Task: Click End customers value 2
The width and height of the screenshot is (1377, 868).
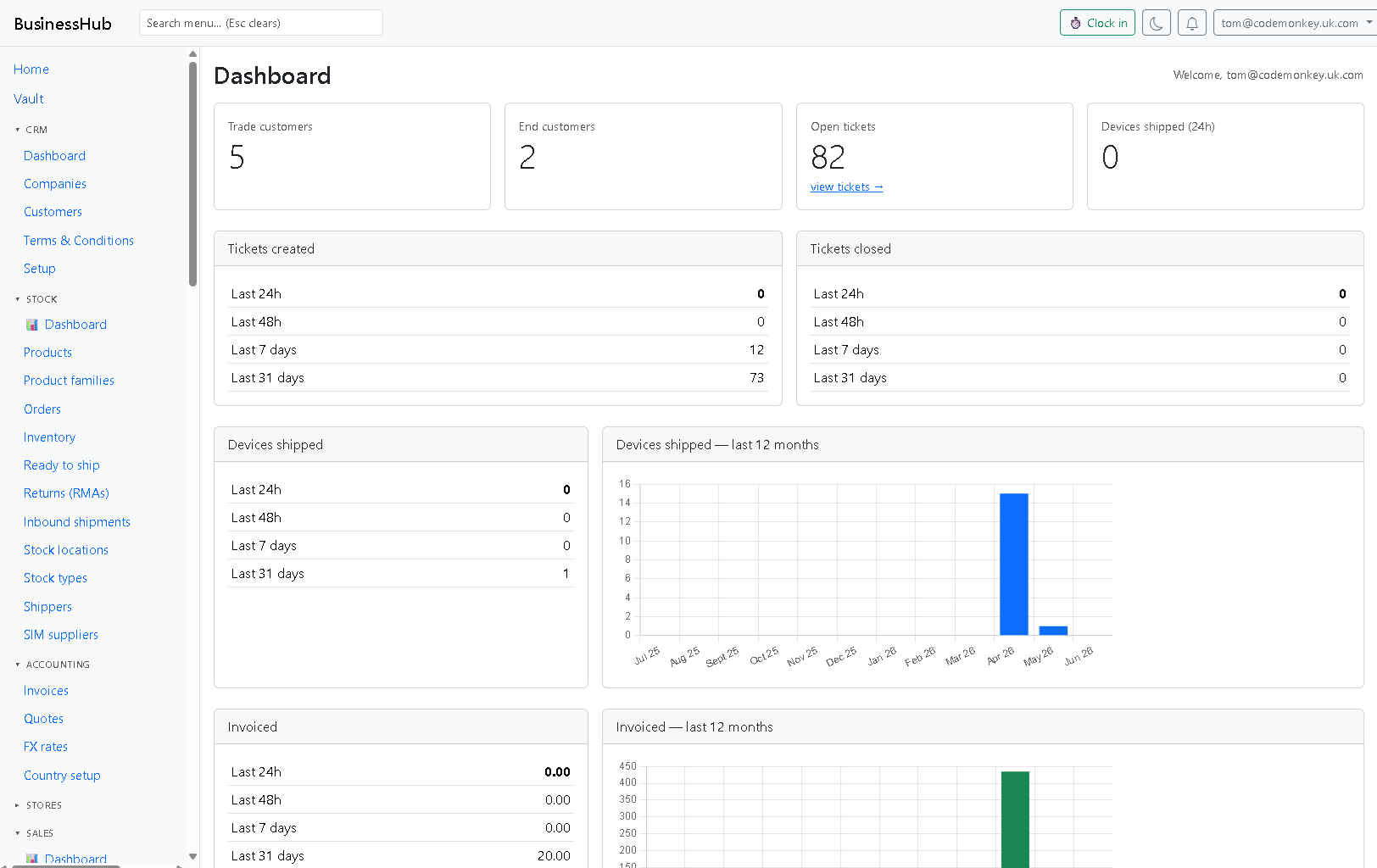Action: point(527,158)
